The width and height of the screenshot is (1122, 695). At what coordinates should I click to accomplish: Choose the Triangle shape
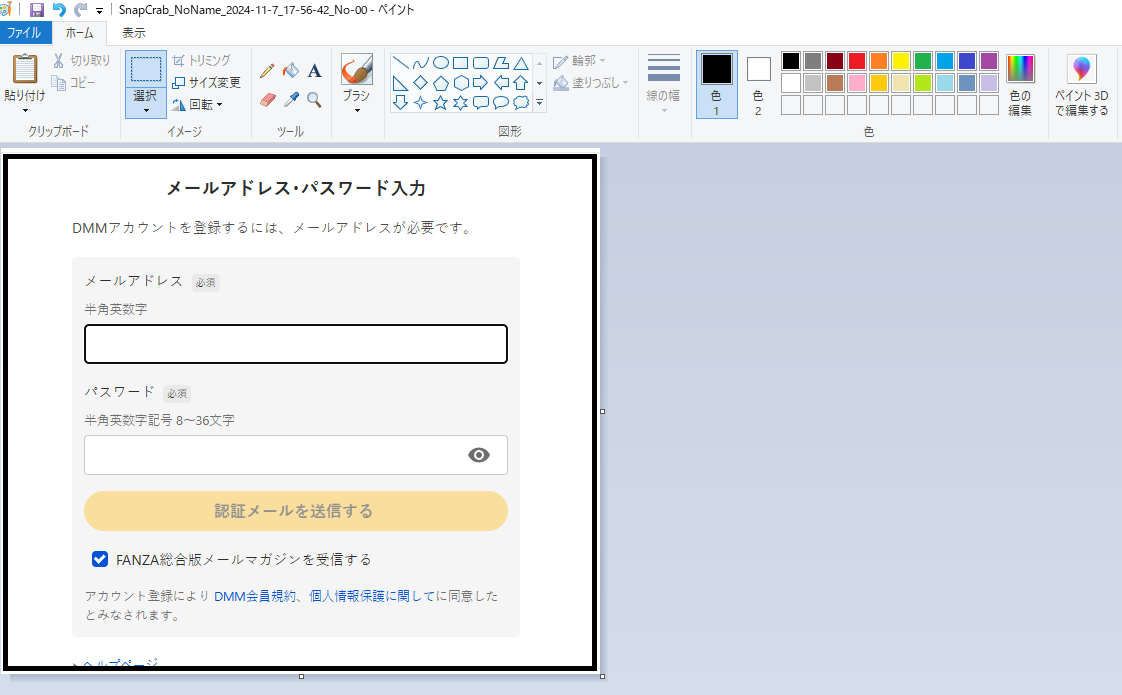521,62
